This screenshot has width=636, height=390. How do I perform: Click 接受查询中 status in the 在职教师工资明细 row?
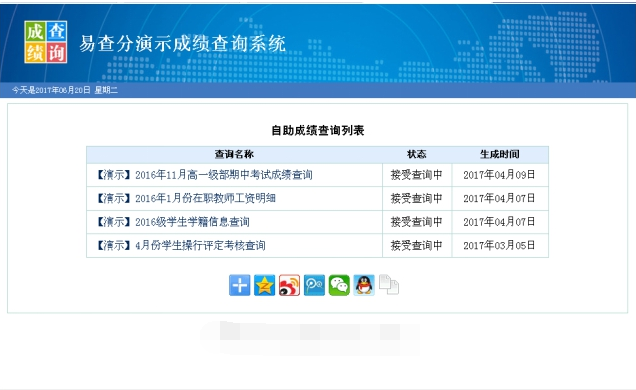[417, 198]
